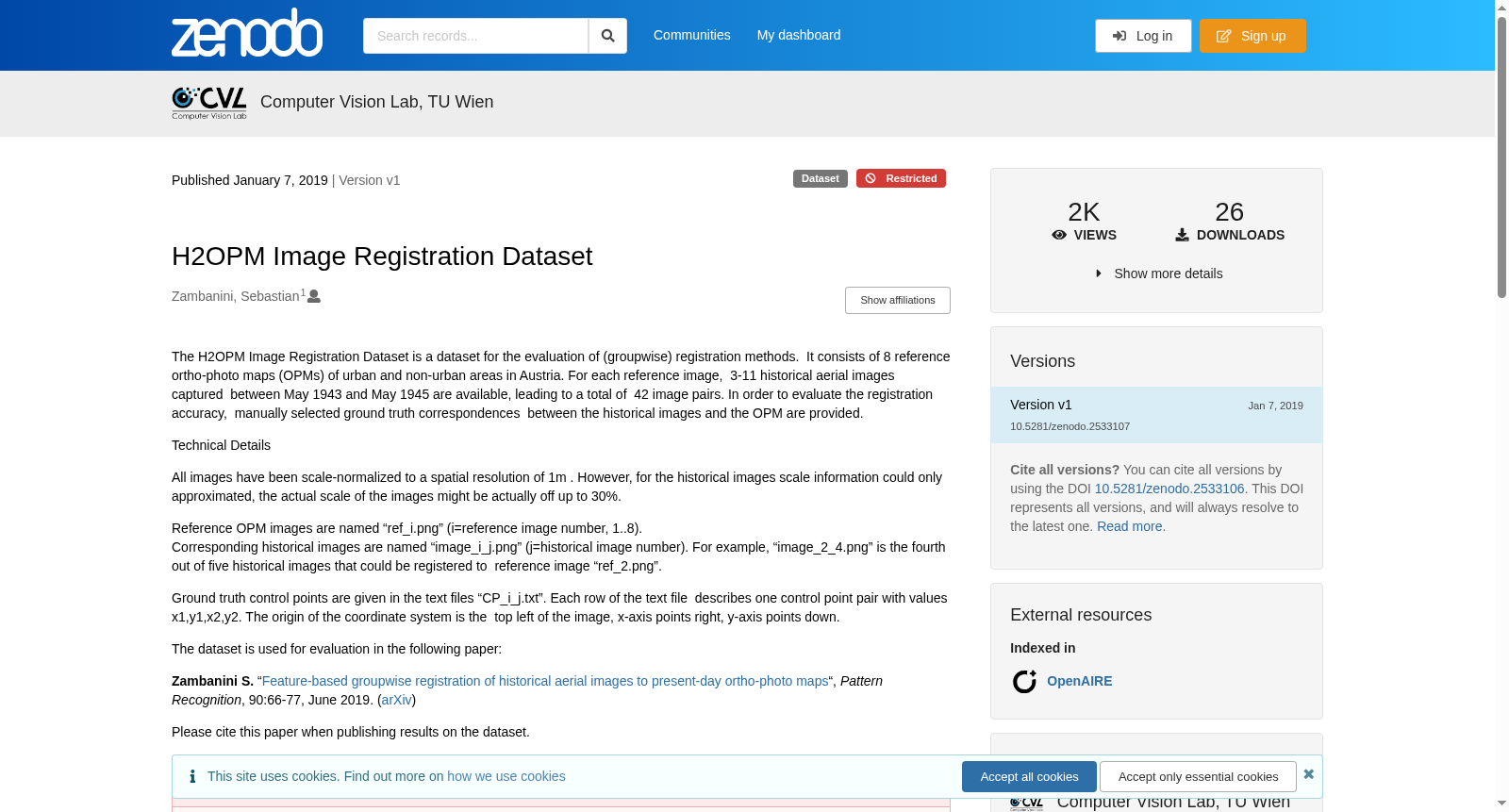
Task: Click the scrollbar down arrow
Action: pos(1501,804)
